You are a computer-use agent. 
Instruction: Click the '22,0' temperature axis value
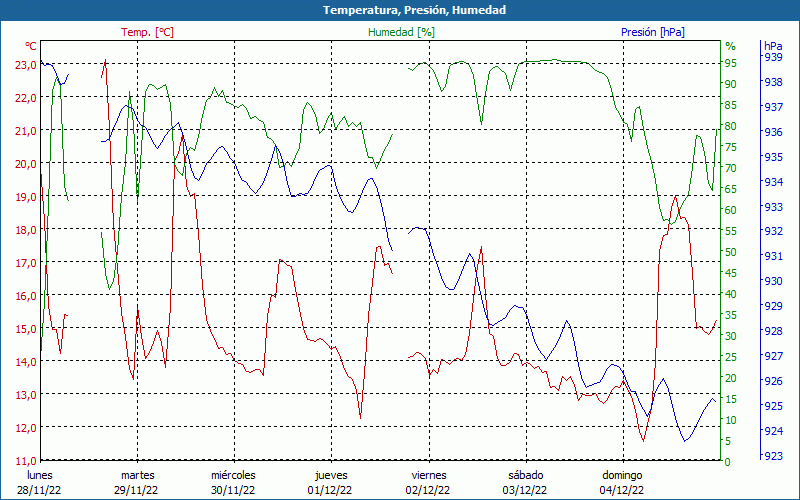click(x=27, y=98)
